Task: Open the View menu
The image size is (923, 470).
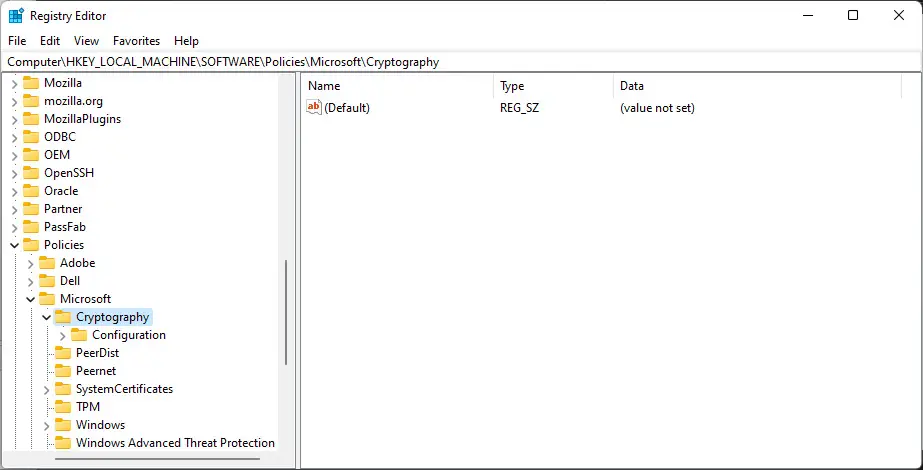Action: pyautogui.click(x=86, y=41)
